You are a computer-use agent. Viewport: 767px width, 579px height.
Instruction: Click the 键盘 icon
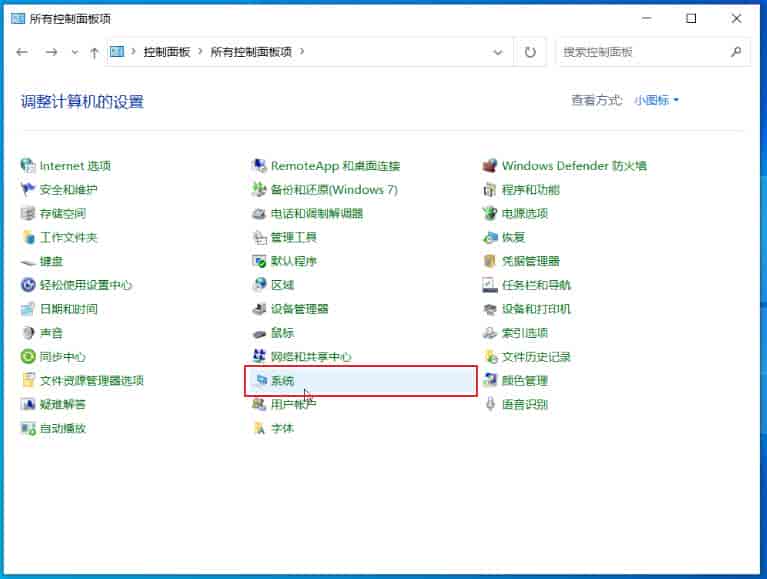28,261
